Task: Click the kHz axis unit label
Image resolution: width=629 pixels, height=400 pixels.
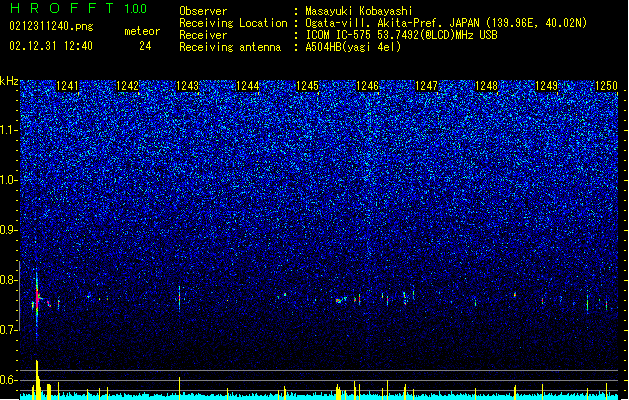Action: (9, 81)
